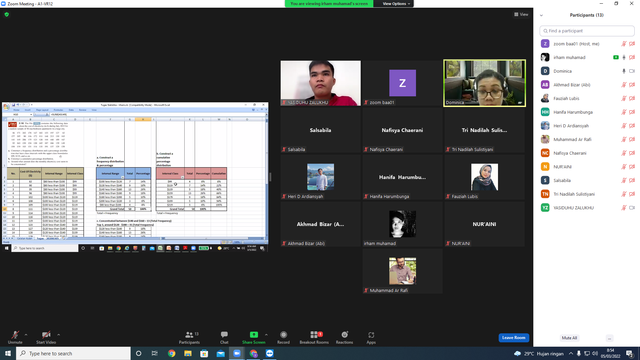Select Salsabila in the participant list
The width and height of the screenshot is (640, 360).
coord(587,180)
